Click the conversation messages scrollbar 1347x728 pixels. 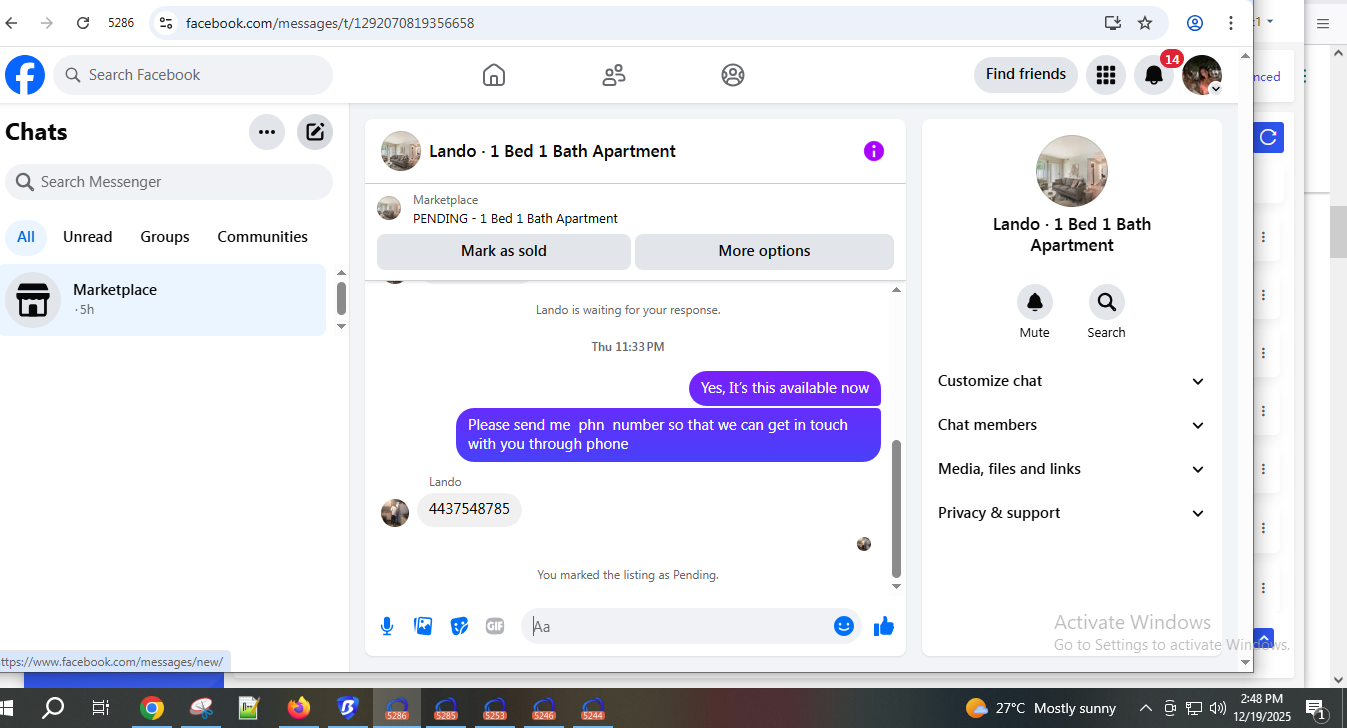pyautogui.click(x=896, y=508)
